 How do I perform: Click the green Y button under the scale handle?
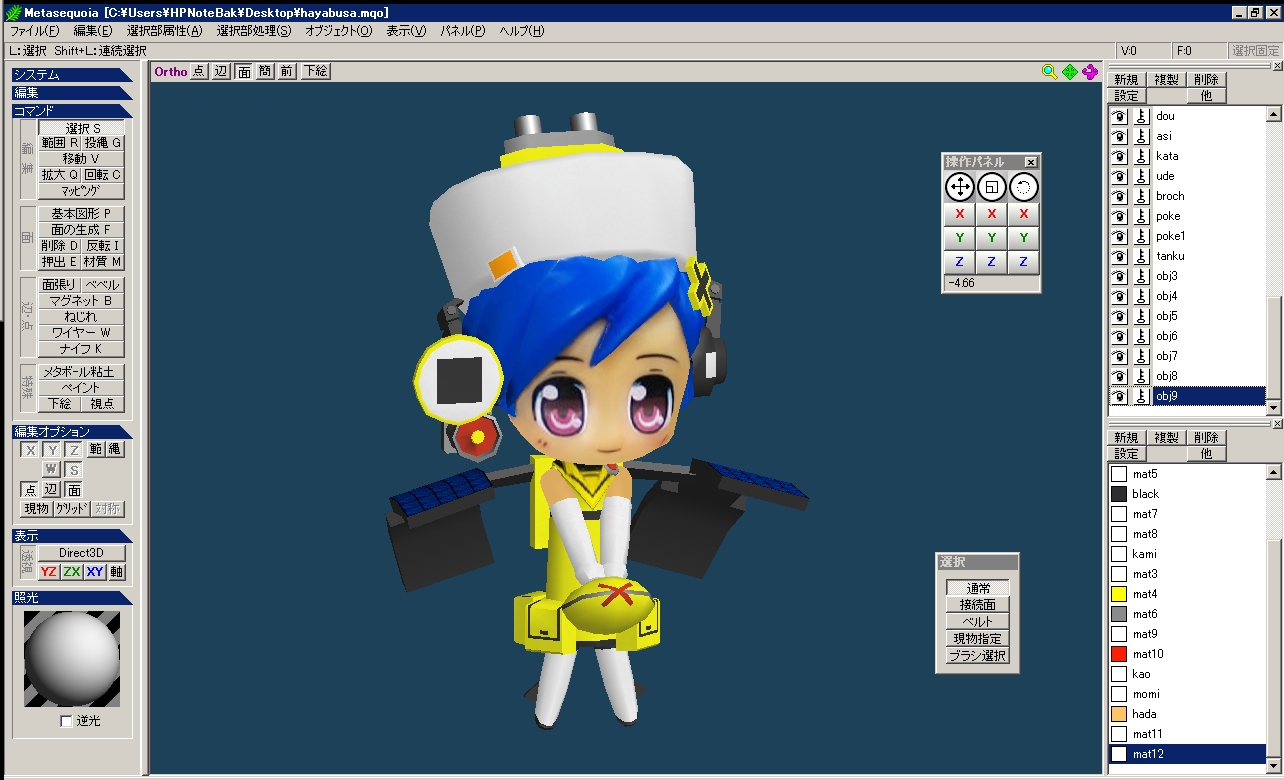coord(991,238)
